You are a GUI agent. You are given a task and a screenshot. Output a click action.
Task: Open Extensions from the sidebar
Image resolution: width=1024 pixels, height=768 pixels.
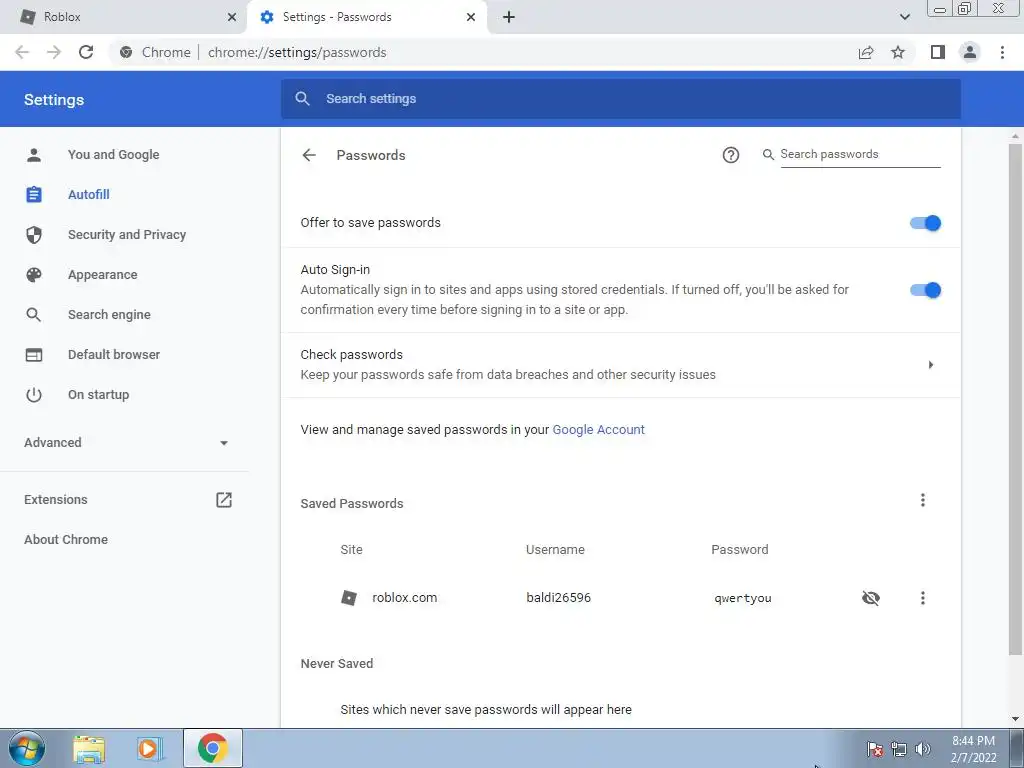(x=56, y=500)
